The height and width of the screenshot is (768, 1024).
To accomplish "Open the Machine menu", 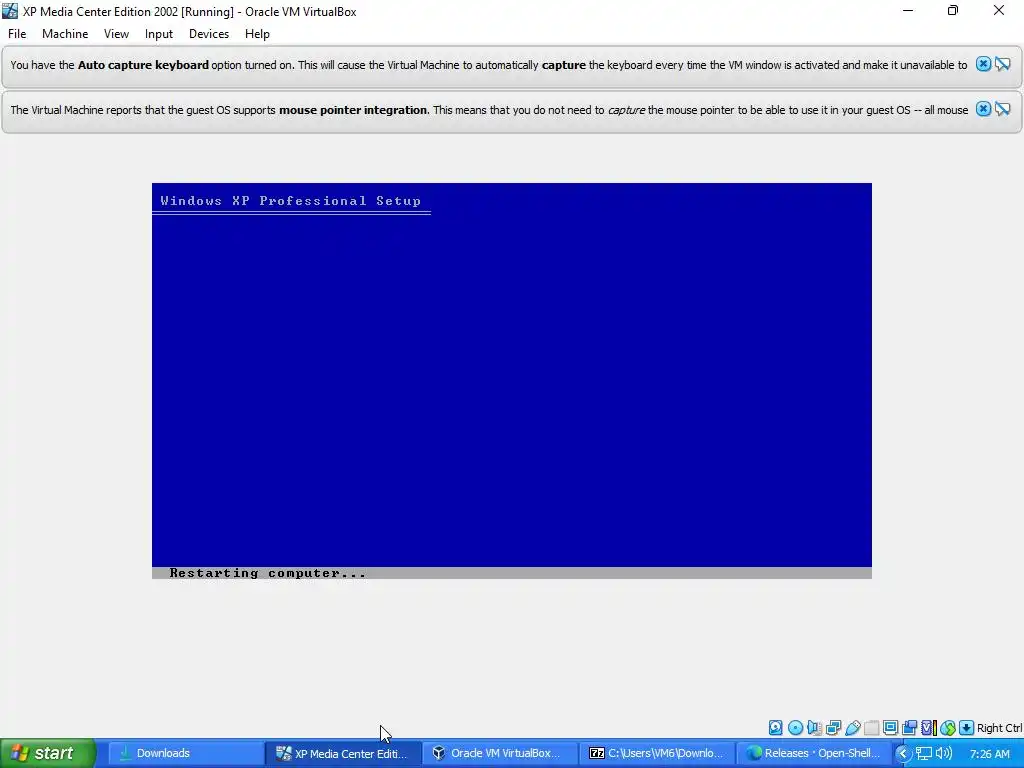I will pyautogui.click(x=65, y=34).
